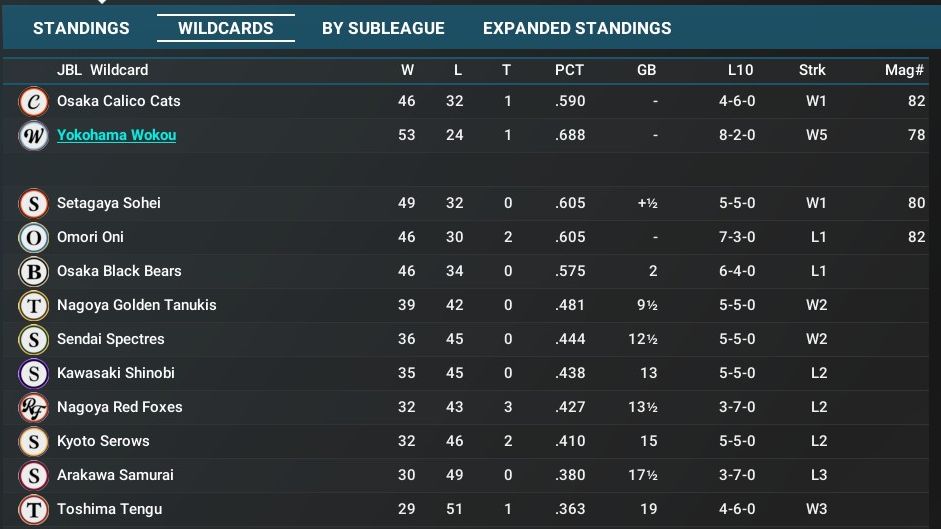Image resolution: width=941 pixels, height=529 pixels.
Task: Click the PCT column header
Action: click(570, 70)
